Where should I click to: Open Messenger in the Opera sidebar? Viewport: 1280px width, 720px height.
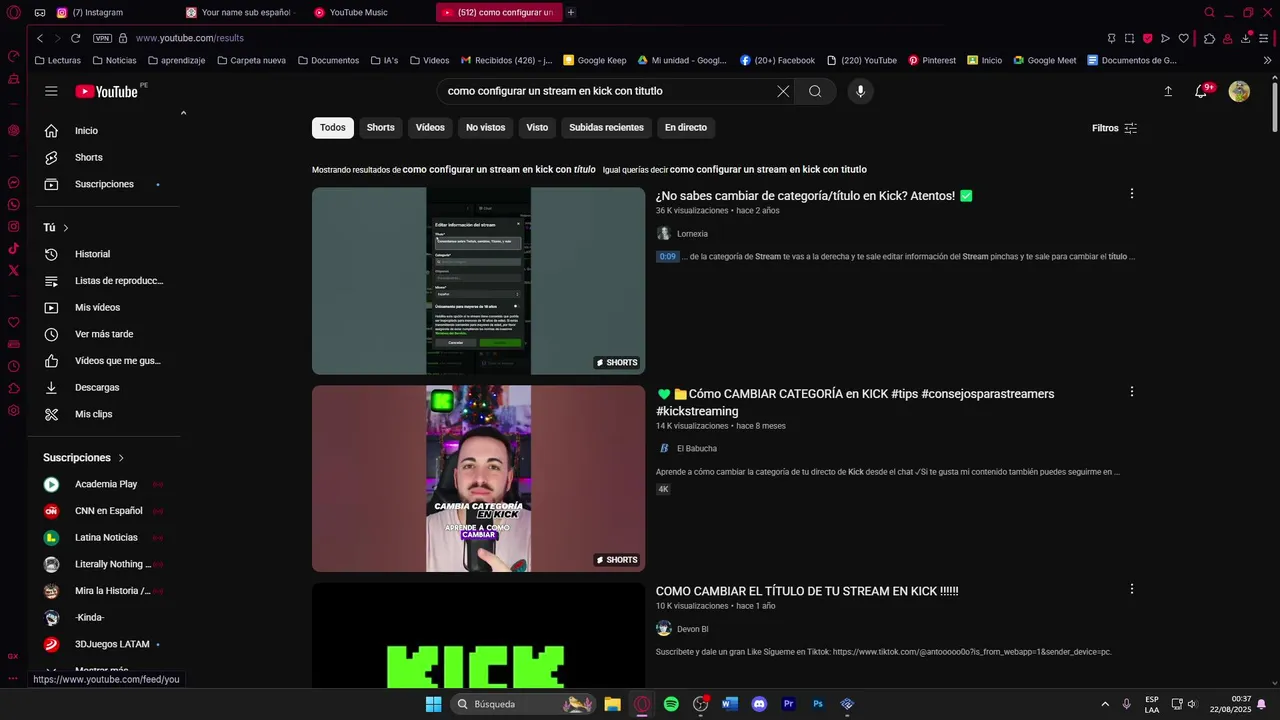13,182
